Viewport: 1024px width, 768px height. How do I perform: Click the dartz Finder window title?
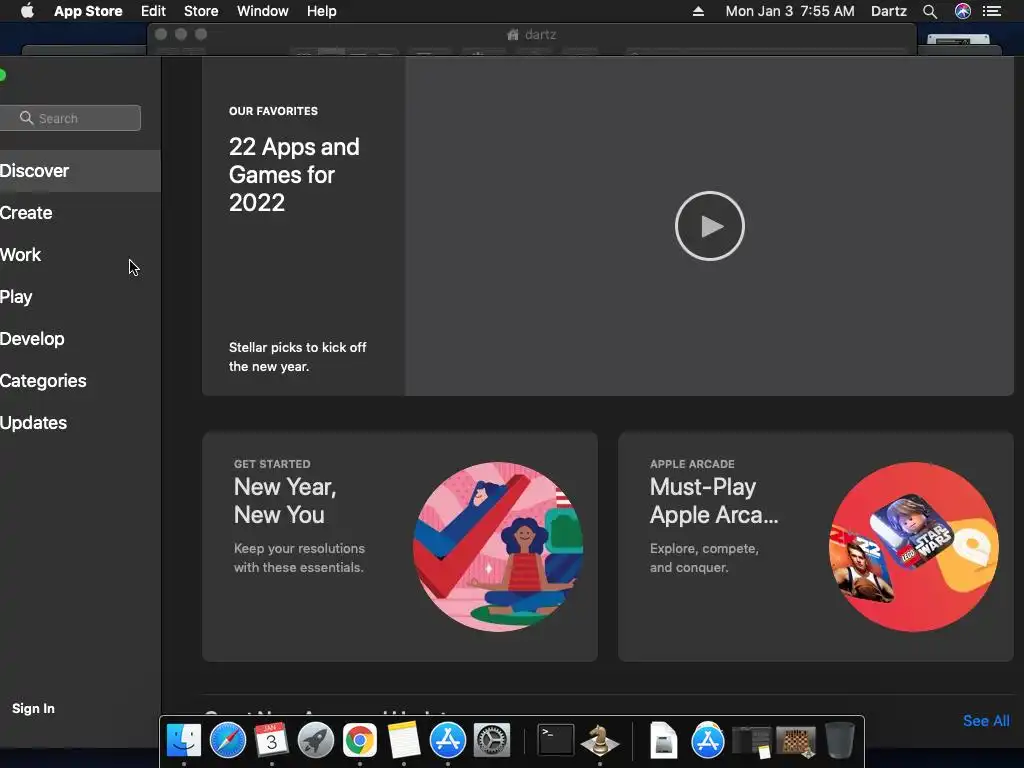tap(532, 35)
